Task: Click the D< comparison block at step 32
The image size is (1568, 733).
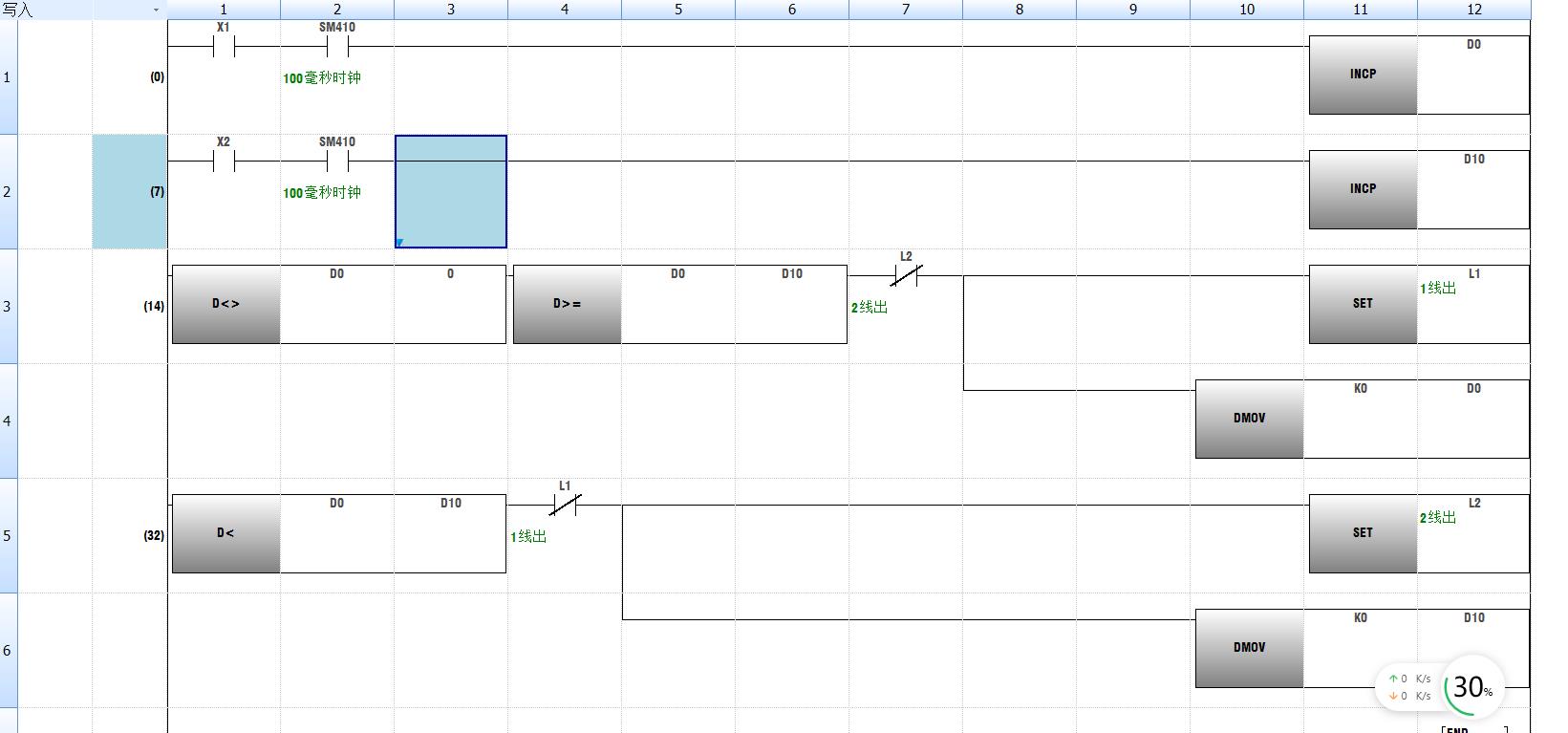Action: point(226,533)
